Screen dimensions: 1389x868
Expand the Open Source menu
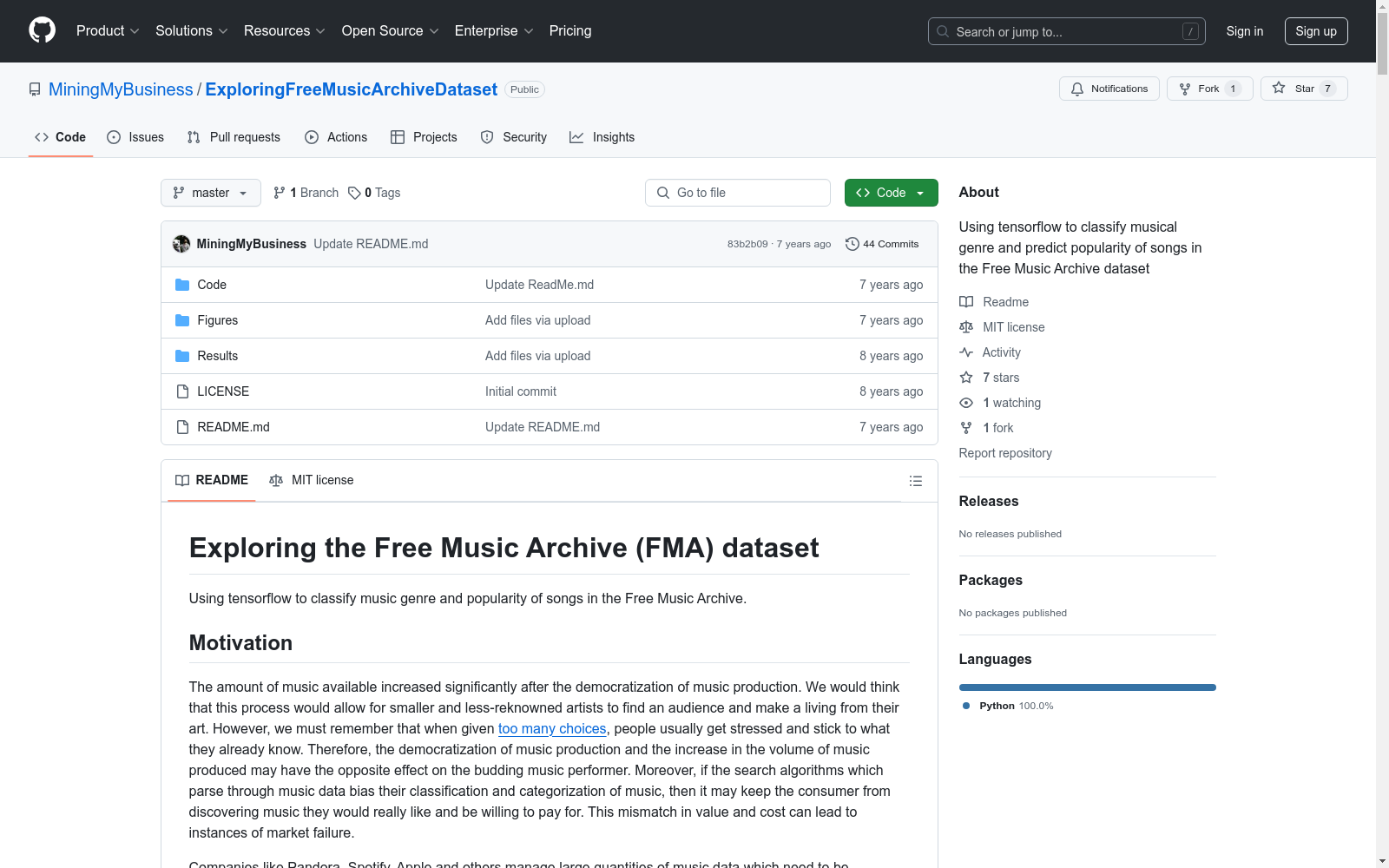point(391,31)
